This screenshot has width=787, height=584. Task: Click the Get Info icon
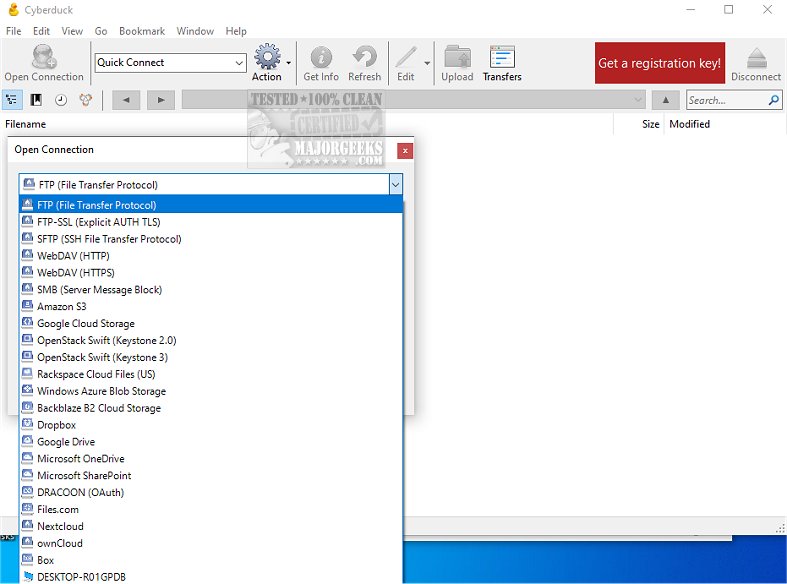click(321, 57)
